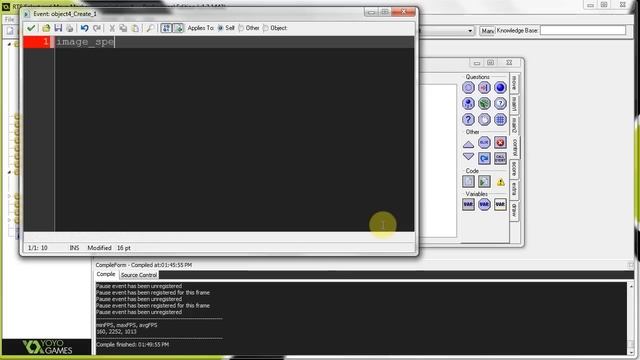Switch to the draw actions tab
Screen dimensions: 640x360
514,210
